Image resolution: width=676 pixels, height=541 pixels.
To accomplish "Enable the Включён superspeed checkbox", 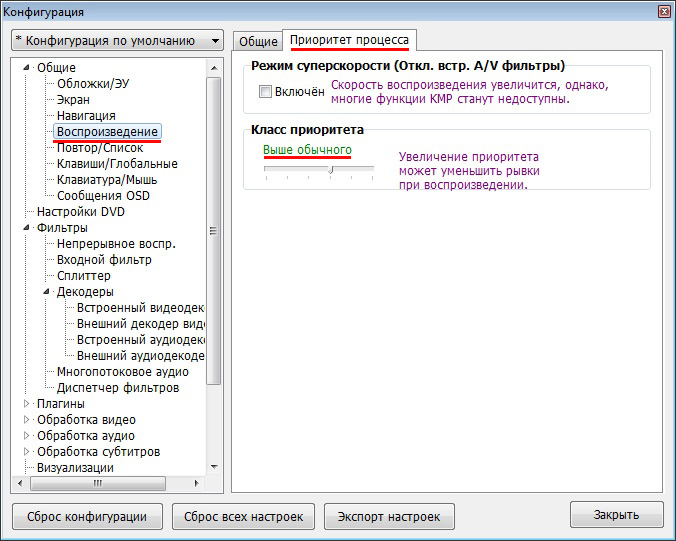I will pyautogui.click(x=265, y=91).
